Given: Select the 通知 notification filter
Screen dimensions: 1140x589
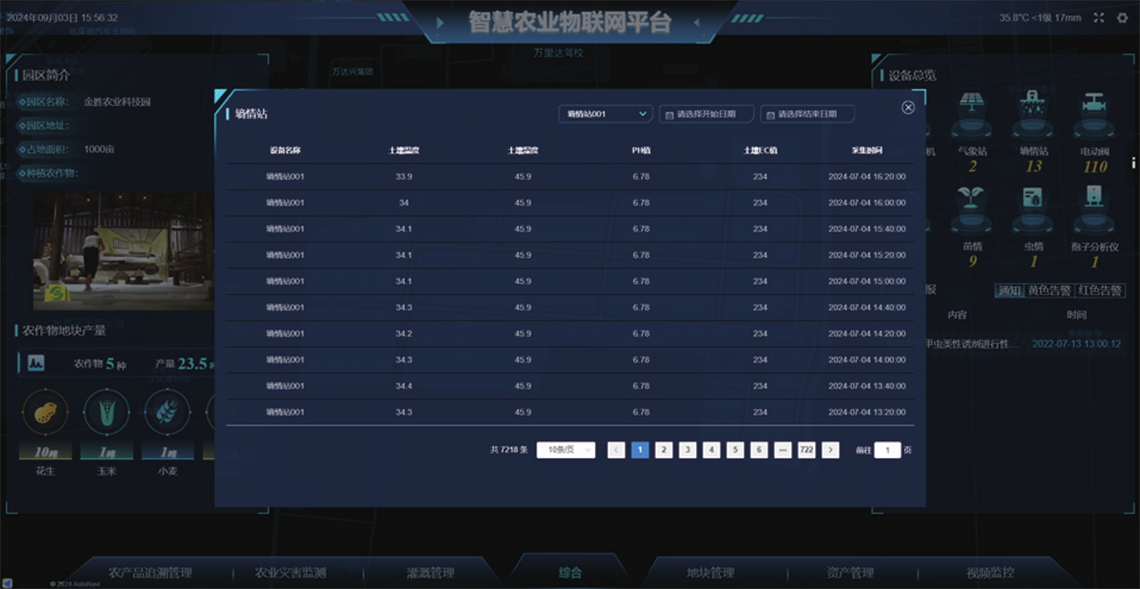Looking at the screenshot, I should (1008, 291).
